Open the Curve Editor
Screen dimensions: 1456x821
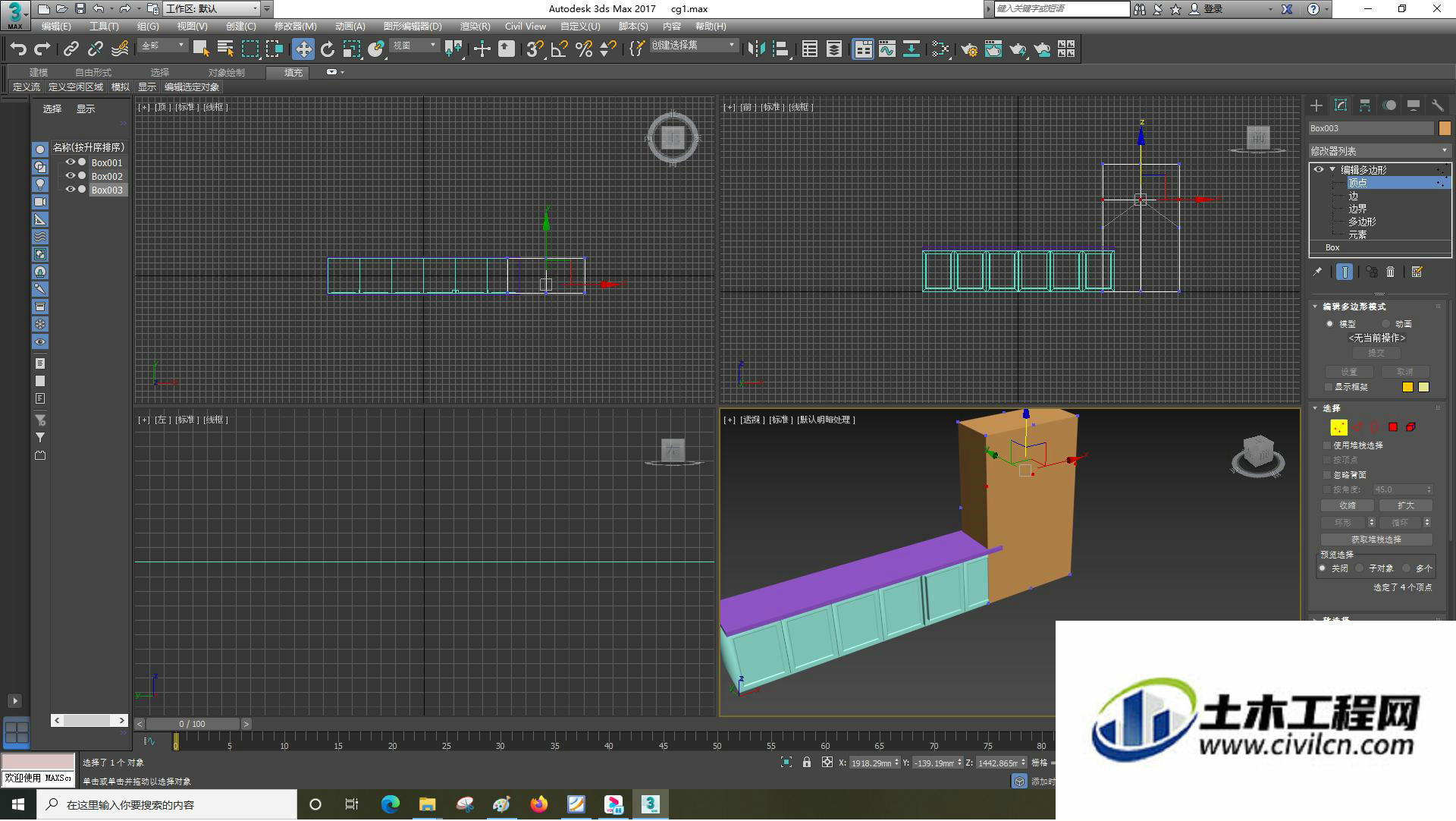(887, 49)
